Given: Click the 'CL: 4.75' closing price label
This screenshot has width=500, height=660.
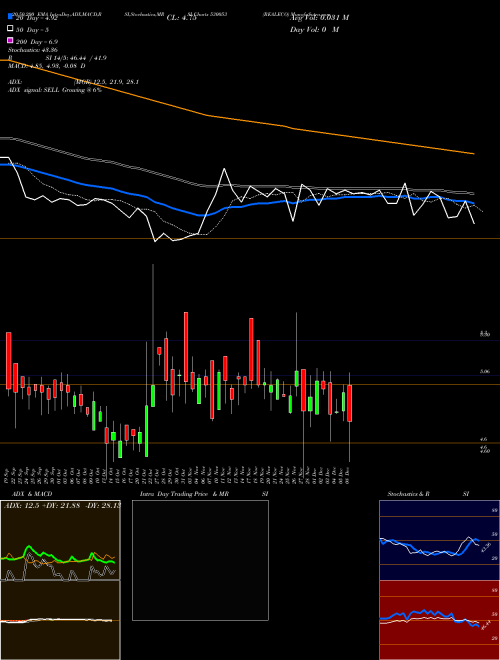Looking at the screenshot, I should point(182,18).
